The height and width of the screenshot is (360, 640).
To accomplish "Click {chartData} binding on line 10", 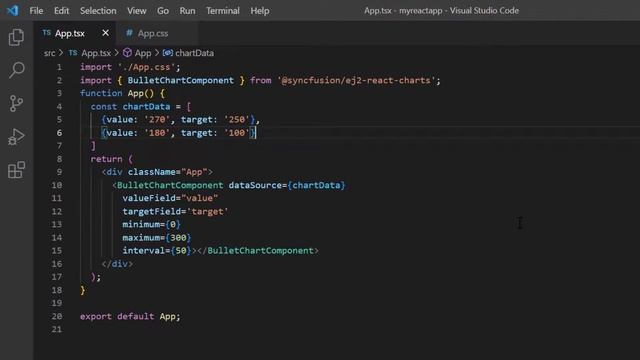I will pyautogui.click(x=316, y=185).
